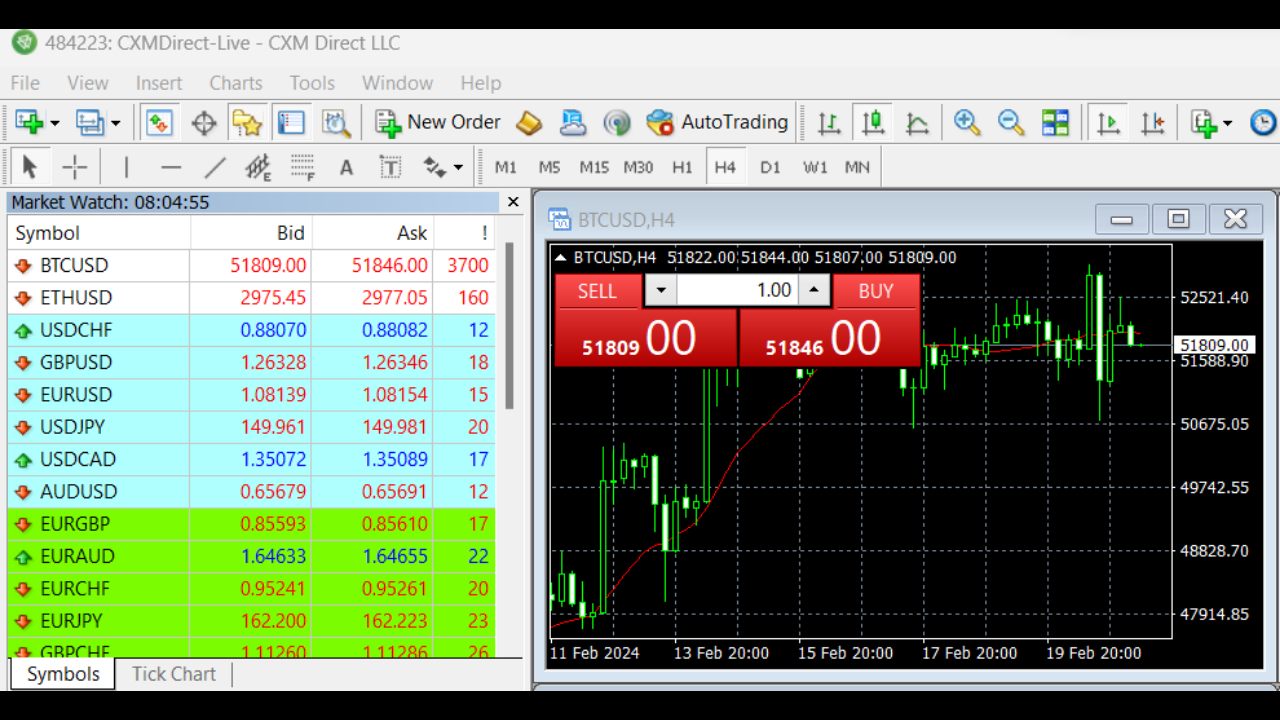Click the cloud/VPS toolbar icon

click(x=573, y=122)
